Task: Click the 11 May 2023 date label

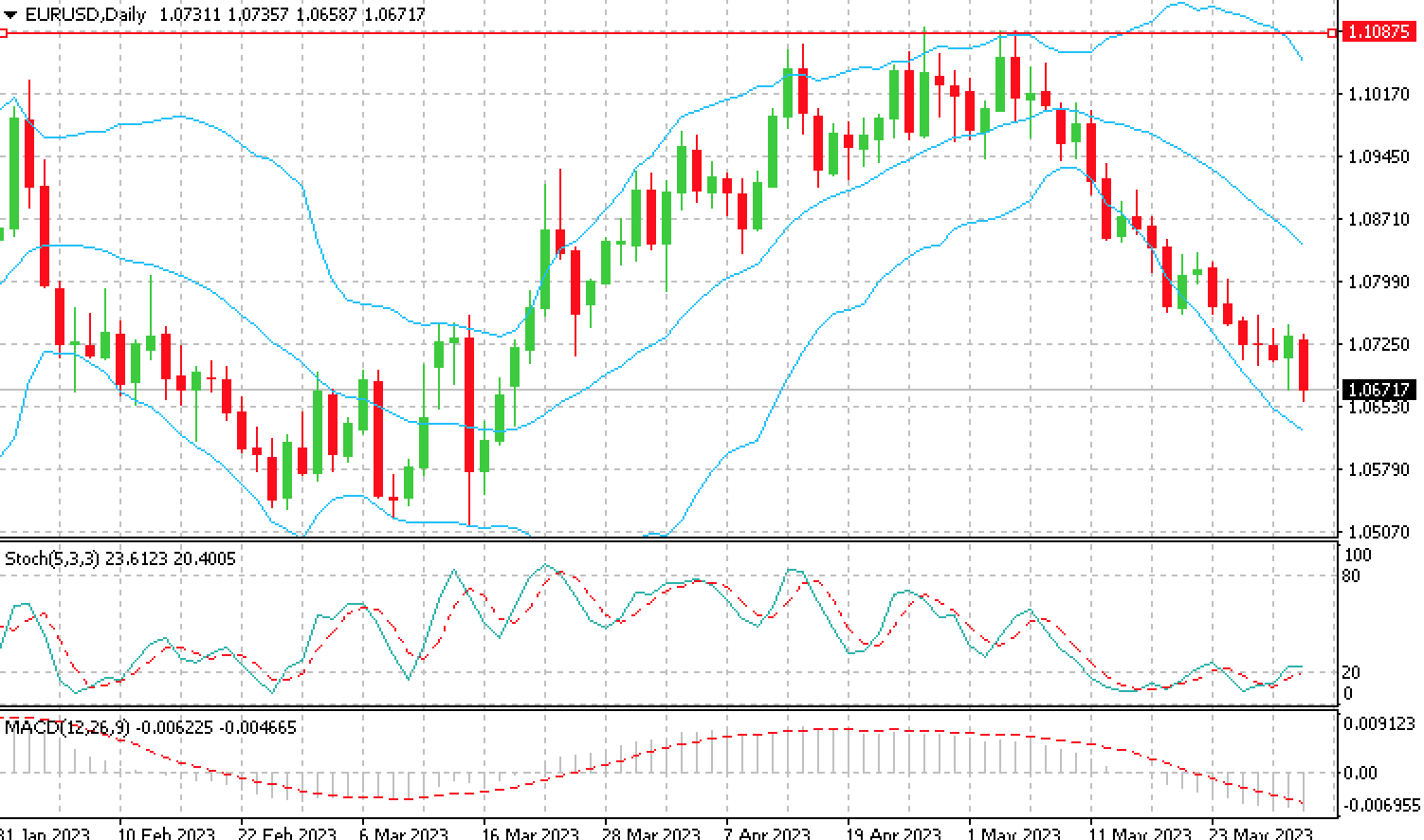Action: (1140, 833)
